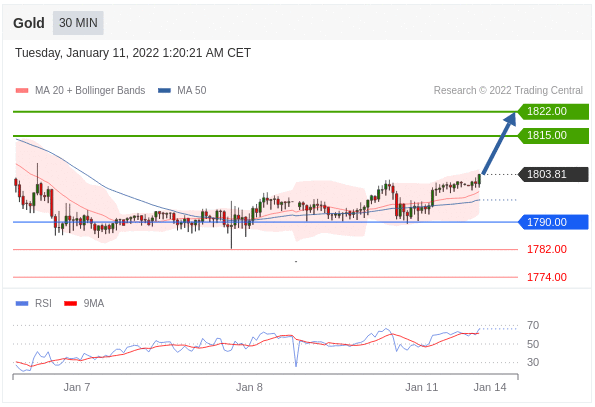Click the blue upward forecast arrow
This screenshot has width=595, height=407.
point(499,143)
